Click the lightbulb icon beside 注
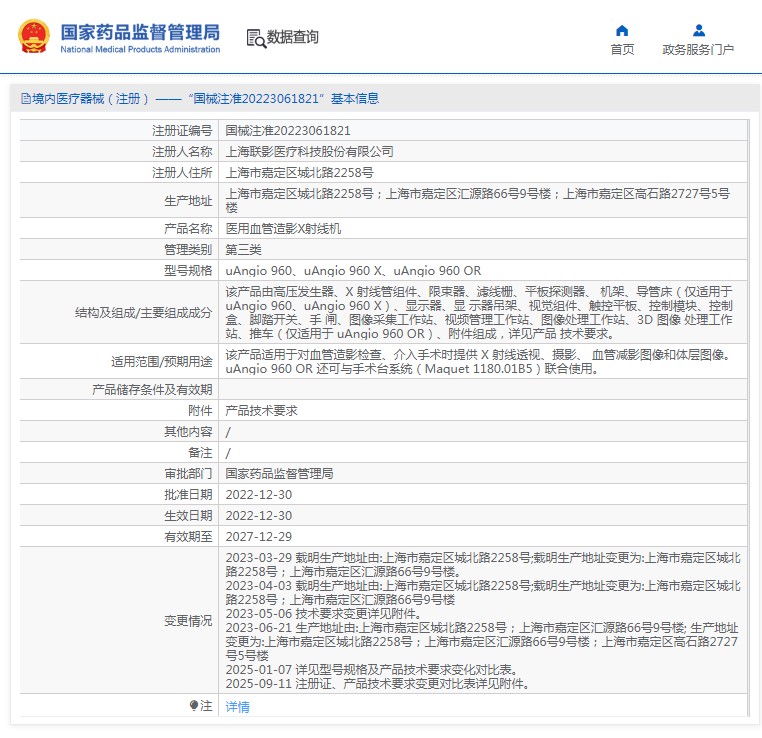Screen dimensions: 762x738 pyautogui.click(x=194, y=706)
